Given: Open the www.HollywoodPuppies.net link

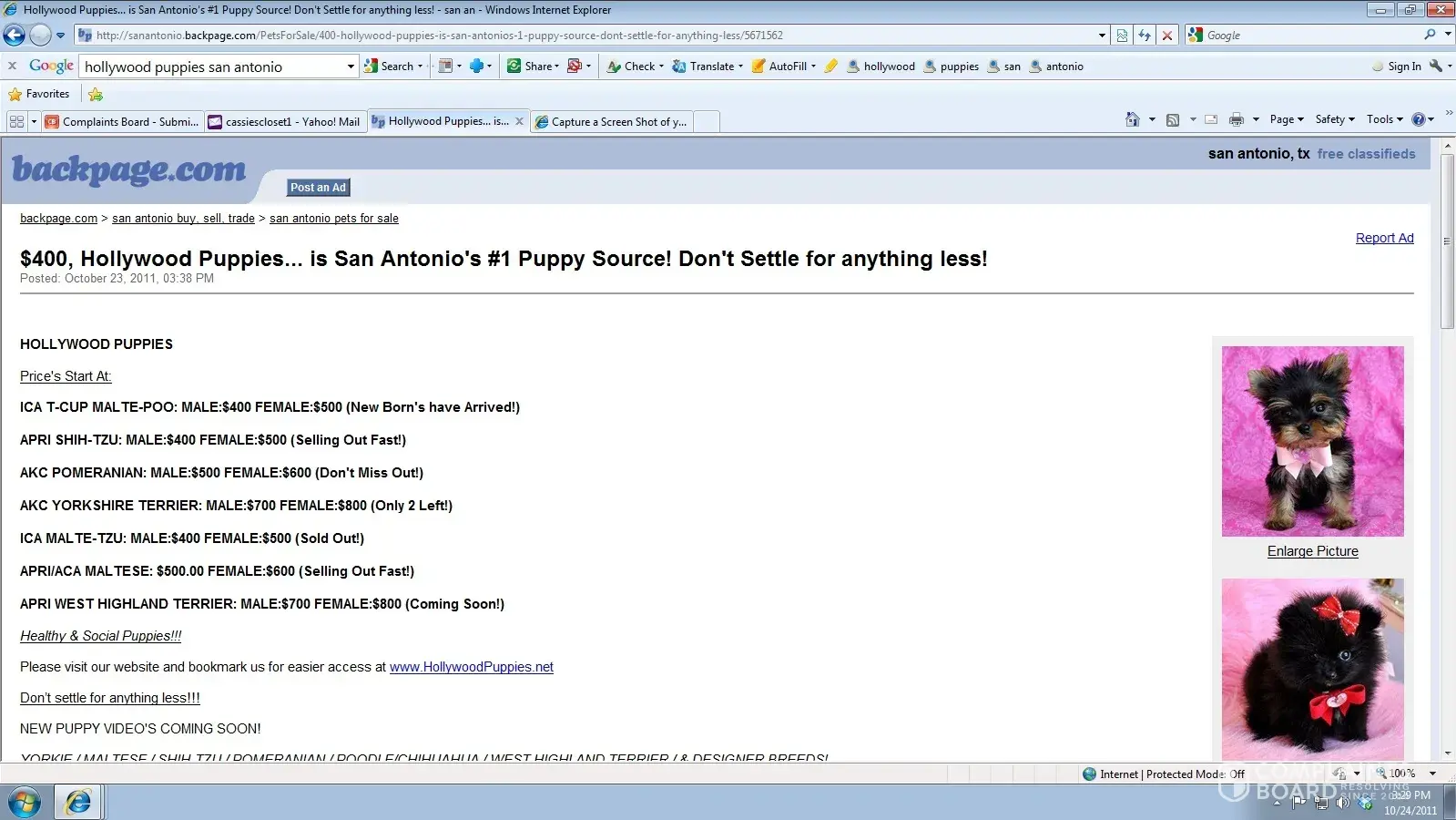Looking at the screenshot, I should pyautogui.click(x=471, y=667).
